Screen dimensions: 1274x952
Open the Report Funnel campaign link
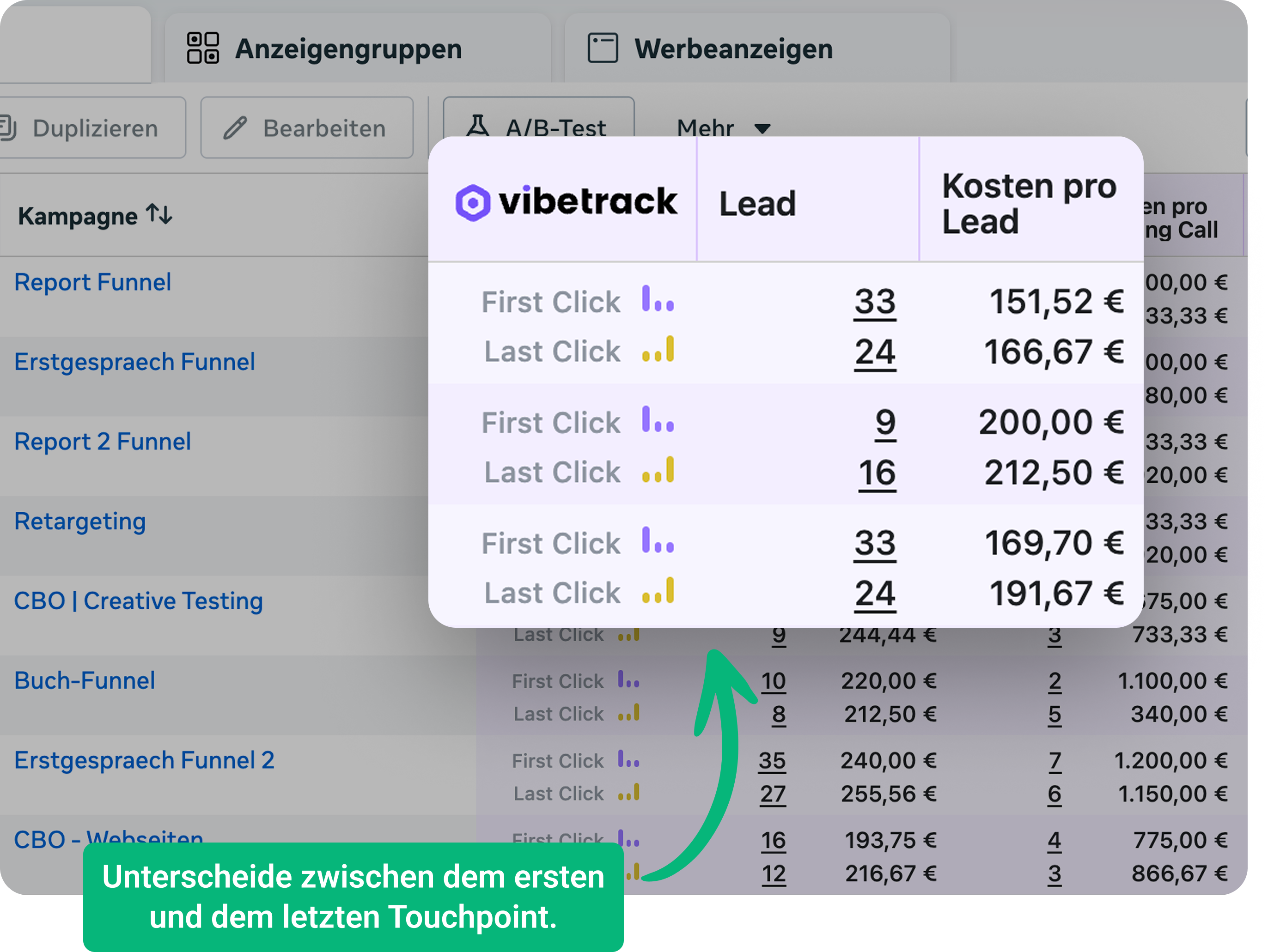[93, 283]
